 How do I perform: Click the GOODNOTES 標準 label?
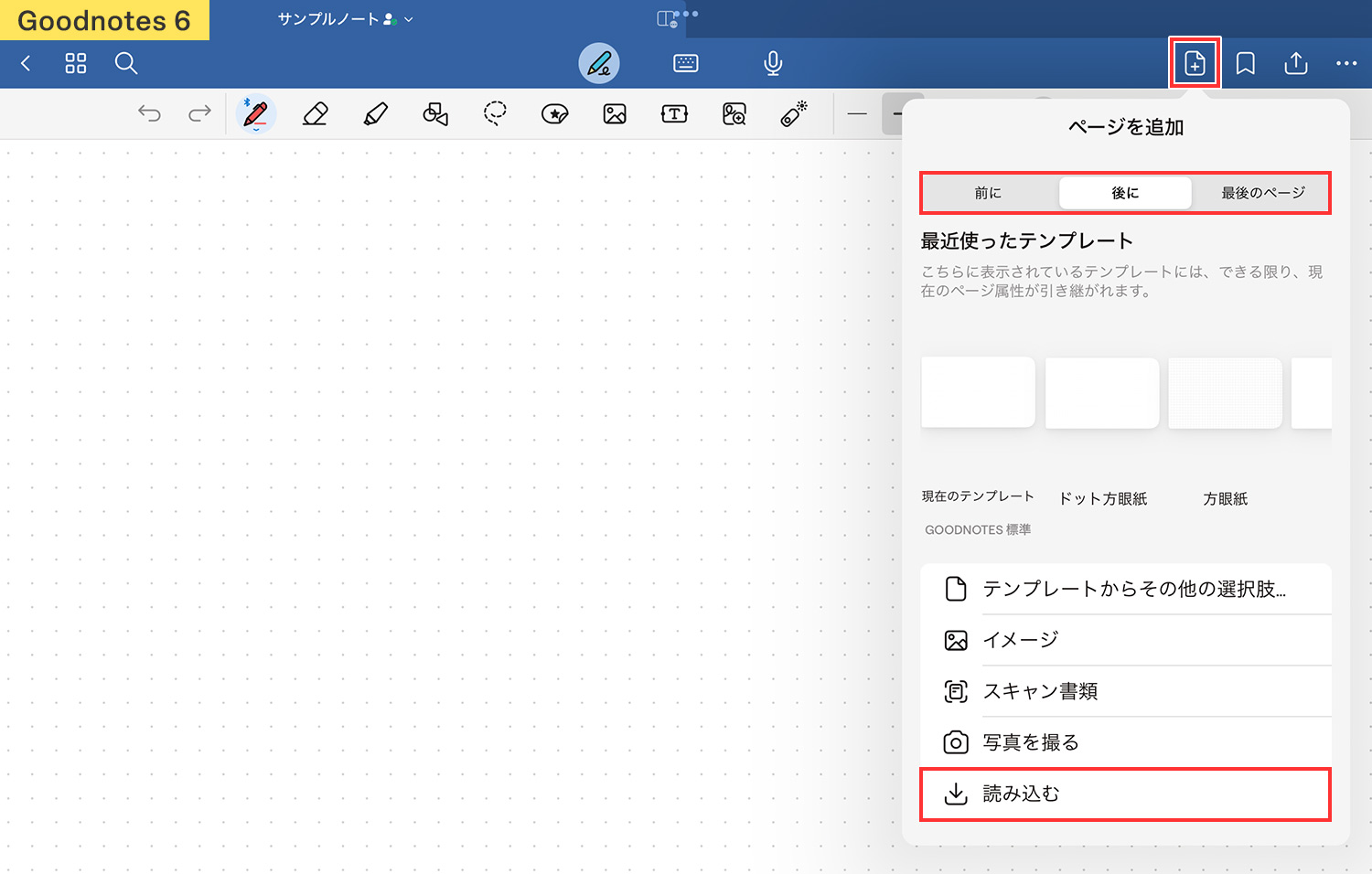[x=978, y=529]
